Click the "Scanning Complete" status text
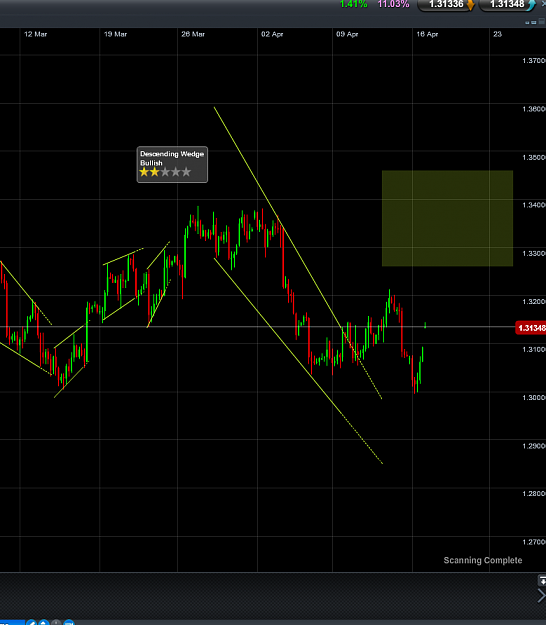This screenshot has width=546, height=625. (x=483, y=560)
